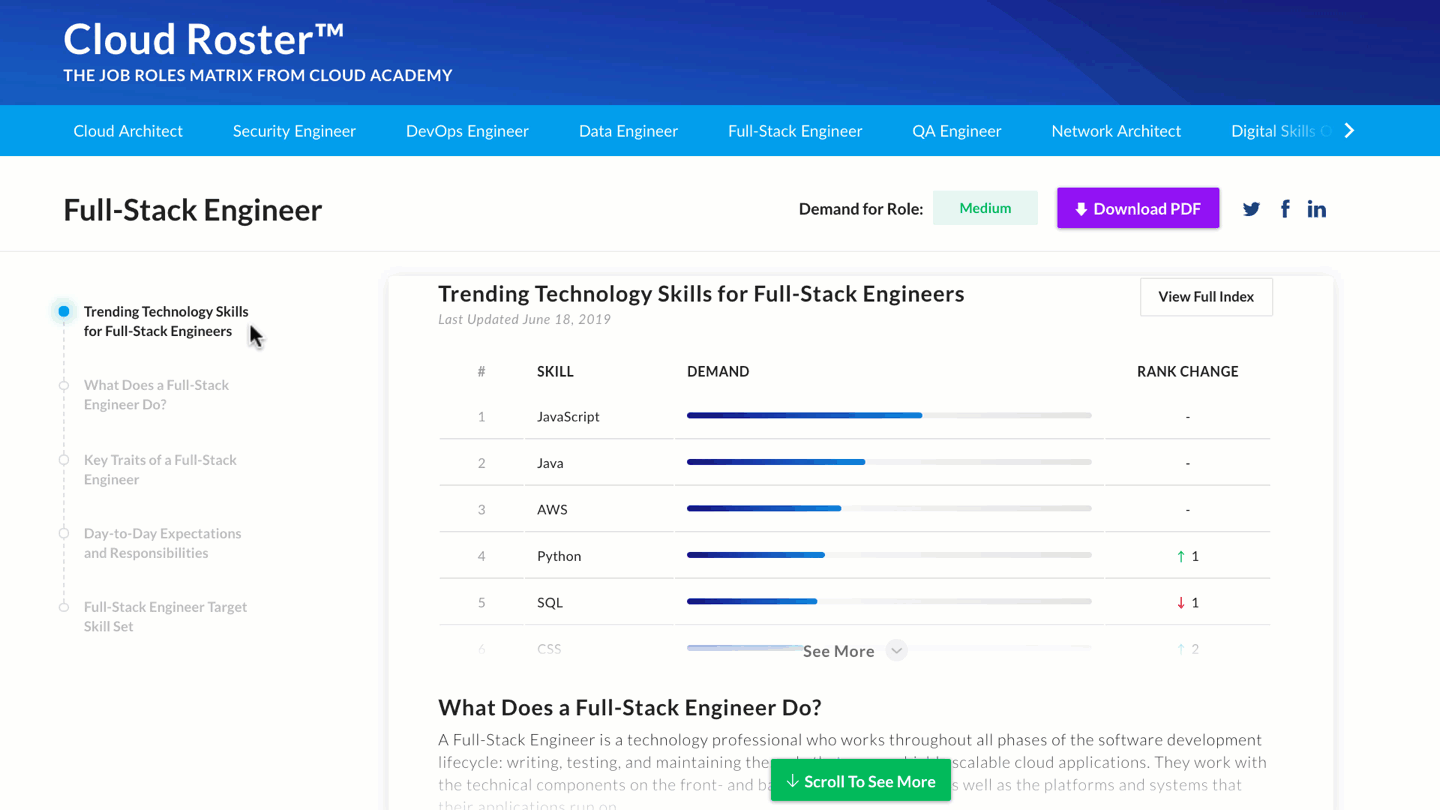Click the Full-Stack Engineer page heading
This screenshot has width=1440, height=810.
[193, 210]
